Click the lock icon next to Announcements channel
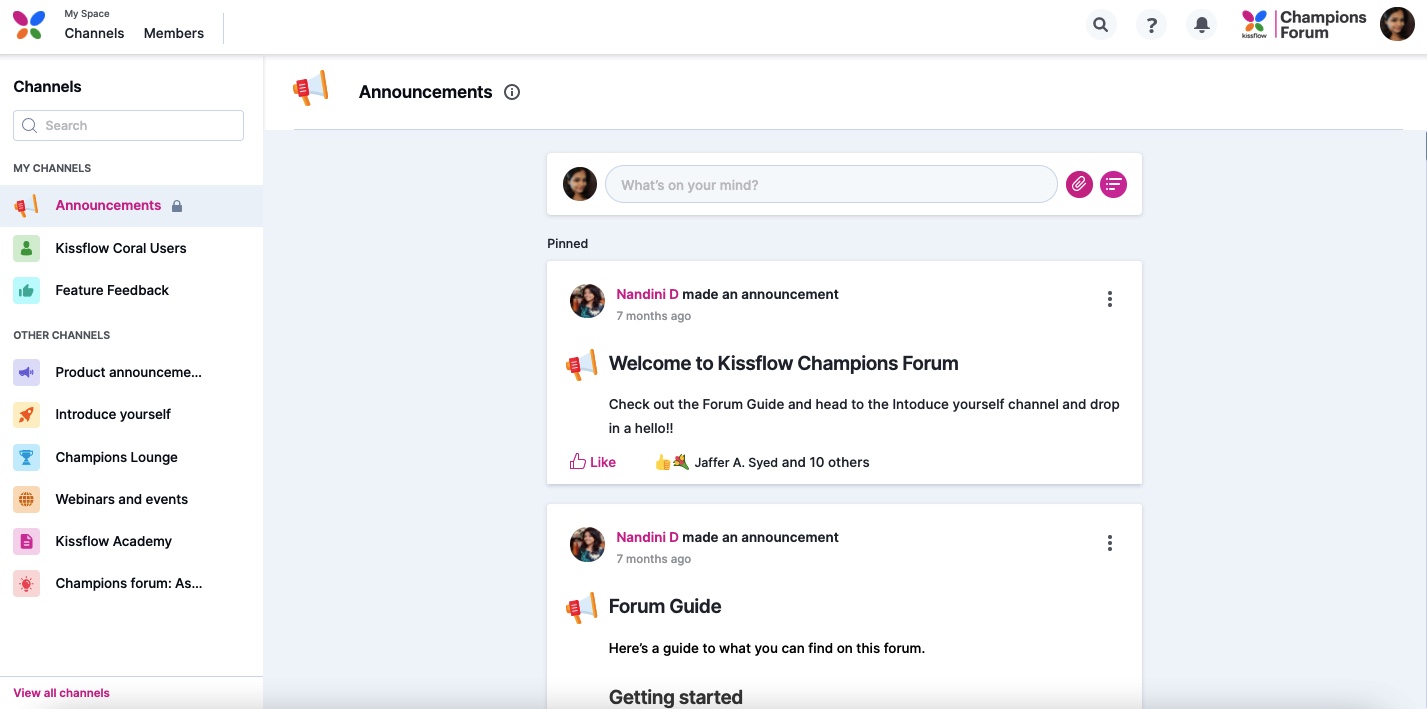Viewport: 1427px width, 709px height. pos(177,206)
